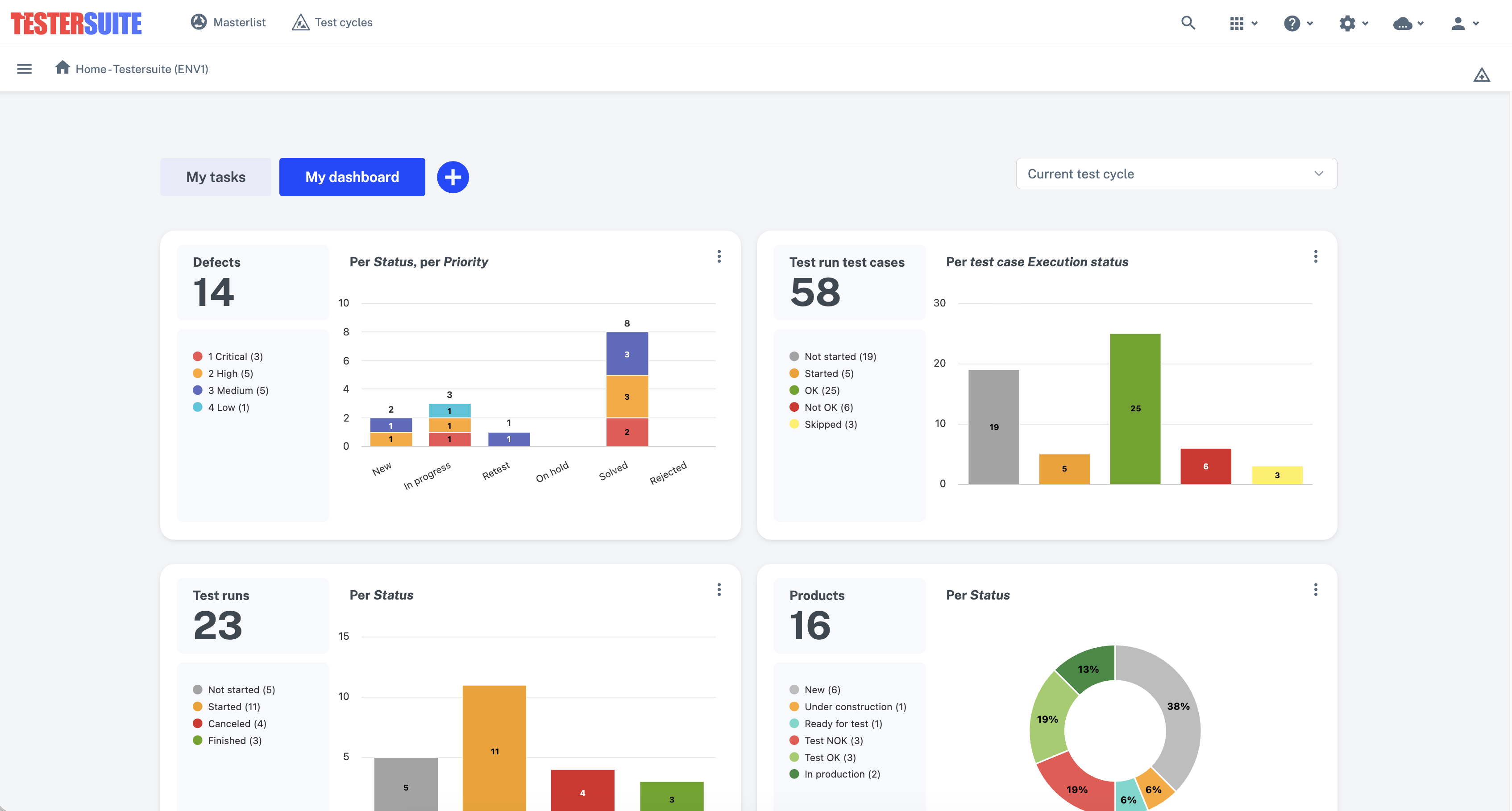1512x811 pixels.
Task: Click the Test run test cases 58 tile
Action: (x=849, y=282)
